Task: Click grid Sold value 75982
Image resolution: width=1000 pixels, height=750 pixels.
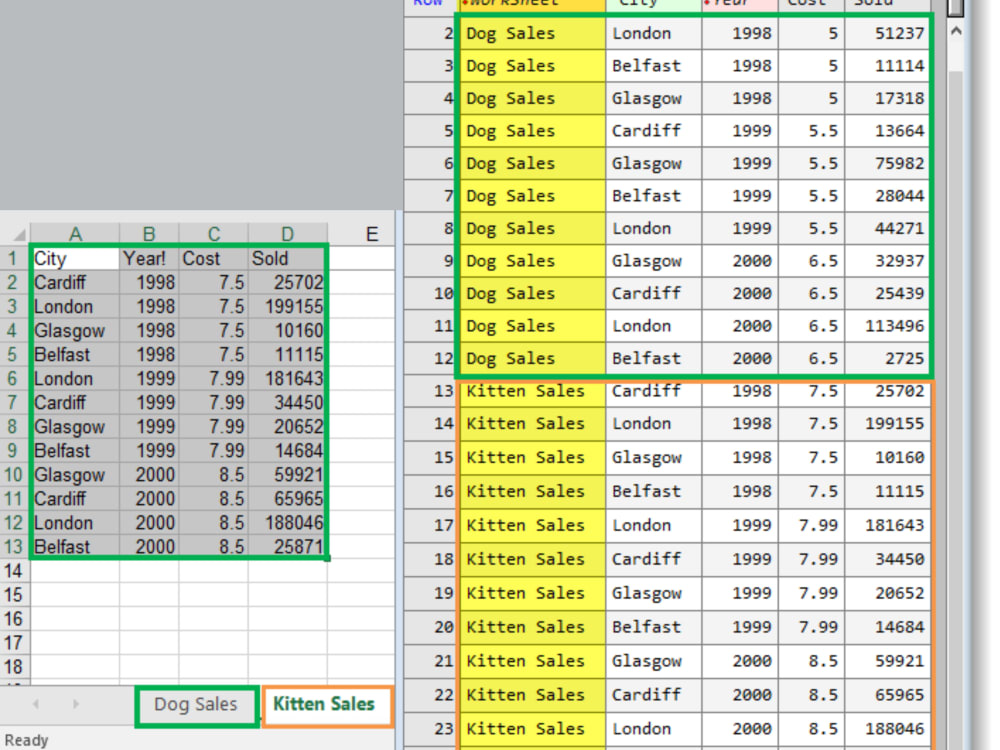Action: point(886,163)
